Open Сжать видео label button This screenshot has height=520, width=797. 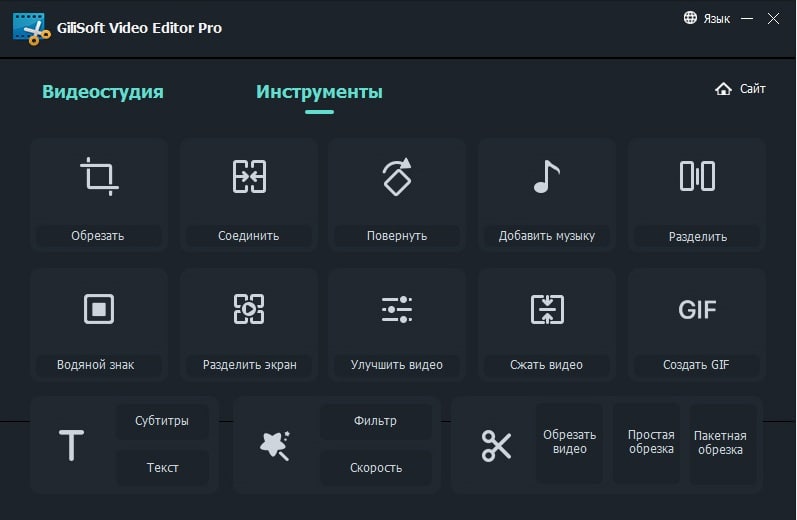click(x=547, y=365)
